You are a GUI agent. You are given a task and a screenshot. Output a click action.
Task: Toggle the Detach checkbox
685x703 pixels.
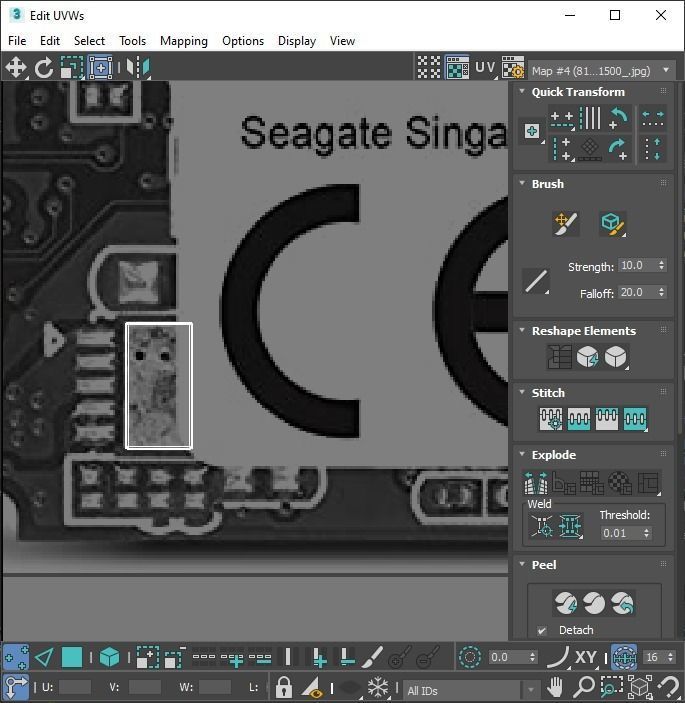[542, 630]
